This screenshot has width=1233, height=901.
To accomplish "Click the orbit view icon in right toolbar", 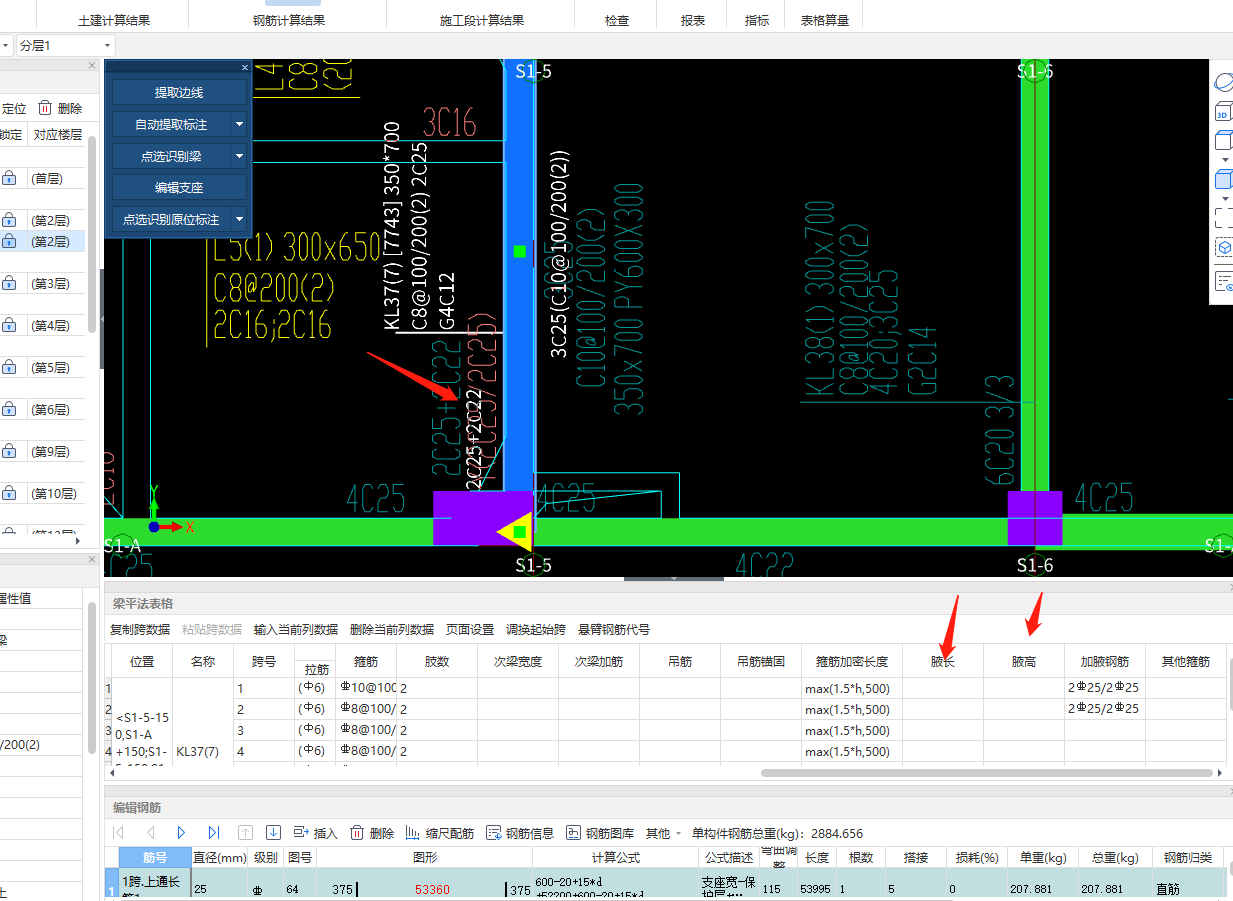I will 1224,82.
